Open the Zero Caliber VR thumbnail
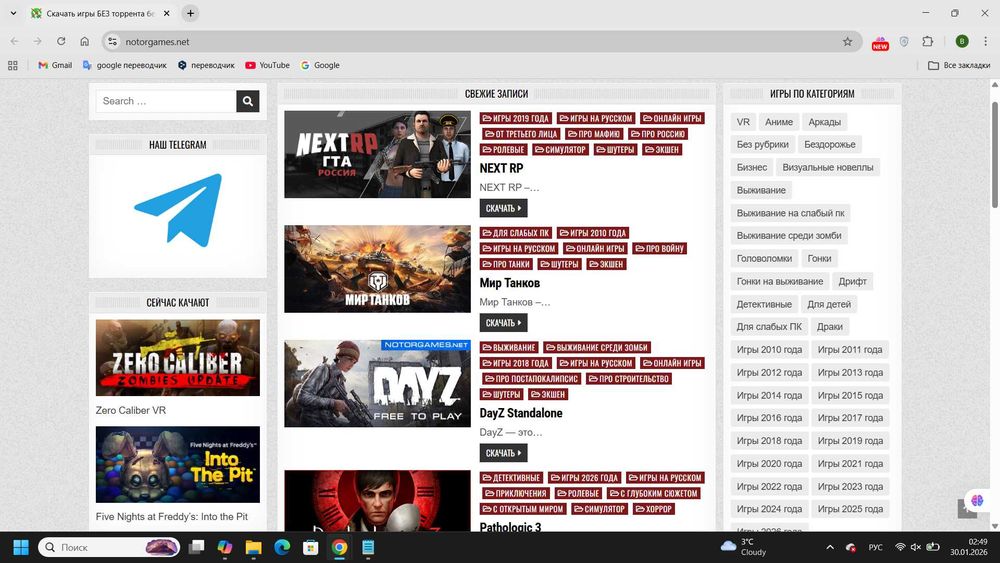 coord(178,358)
